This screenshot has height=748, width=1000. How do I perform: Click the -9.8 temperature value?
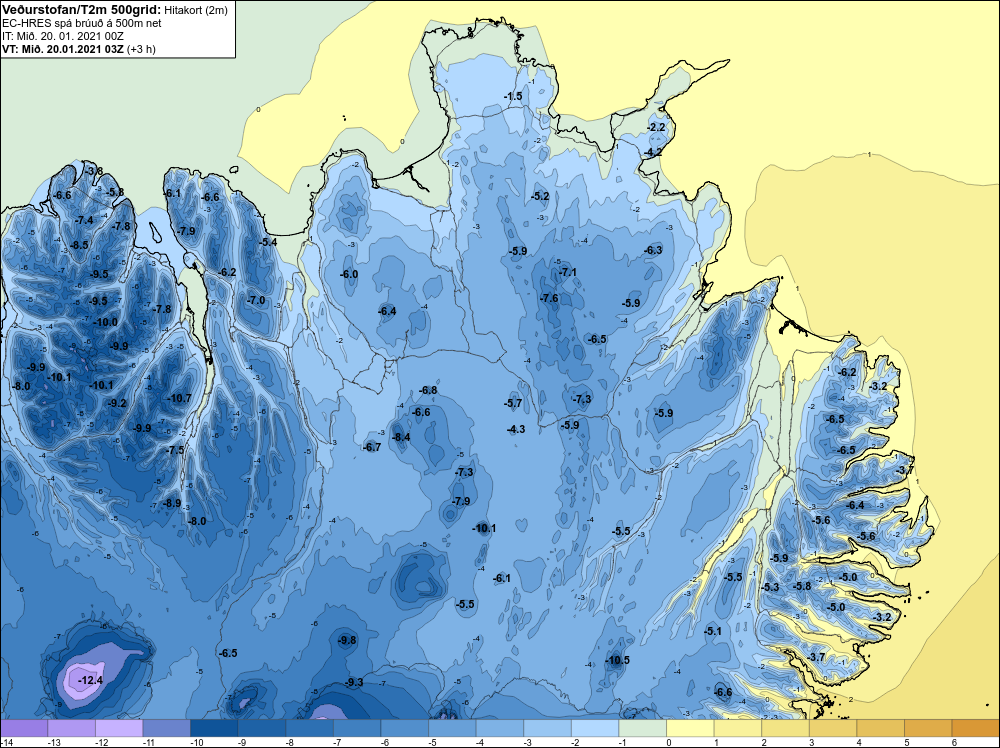(347, 640)
